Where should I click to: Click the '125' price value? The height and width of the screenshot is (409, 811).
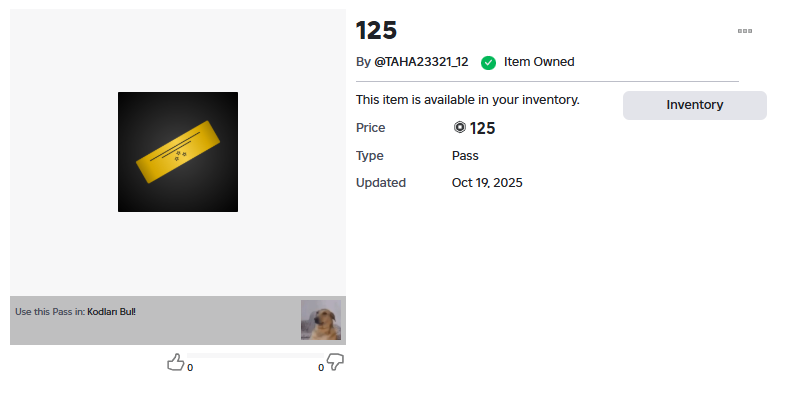pyautogui.click(x=483, y=128)
